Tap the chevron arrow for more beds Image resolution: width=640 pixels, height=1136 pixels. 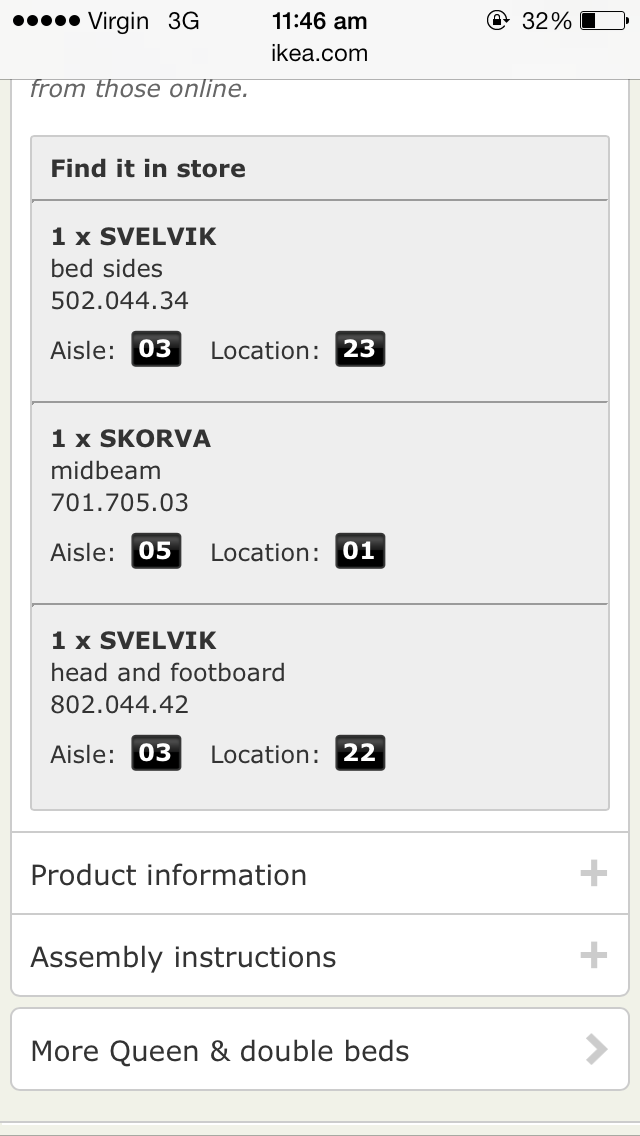(596, 1049)
